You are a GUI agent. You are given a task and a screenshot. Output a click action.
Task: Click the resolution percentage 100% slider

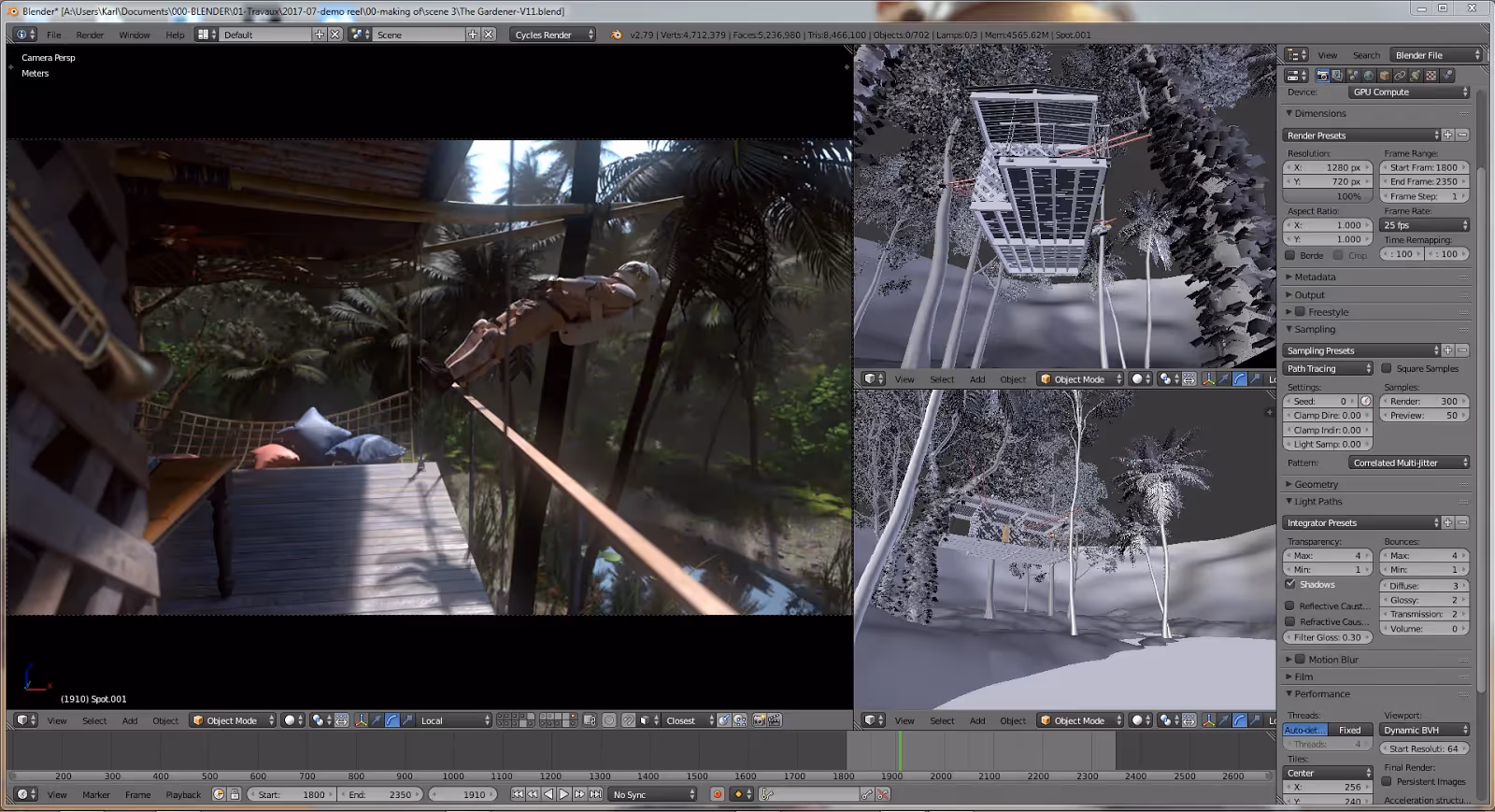pos(1328,196)
